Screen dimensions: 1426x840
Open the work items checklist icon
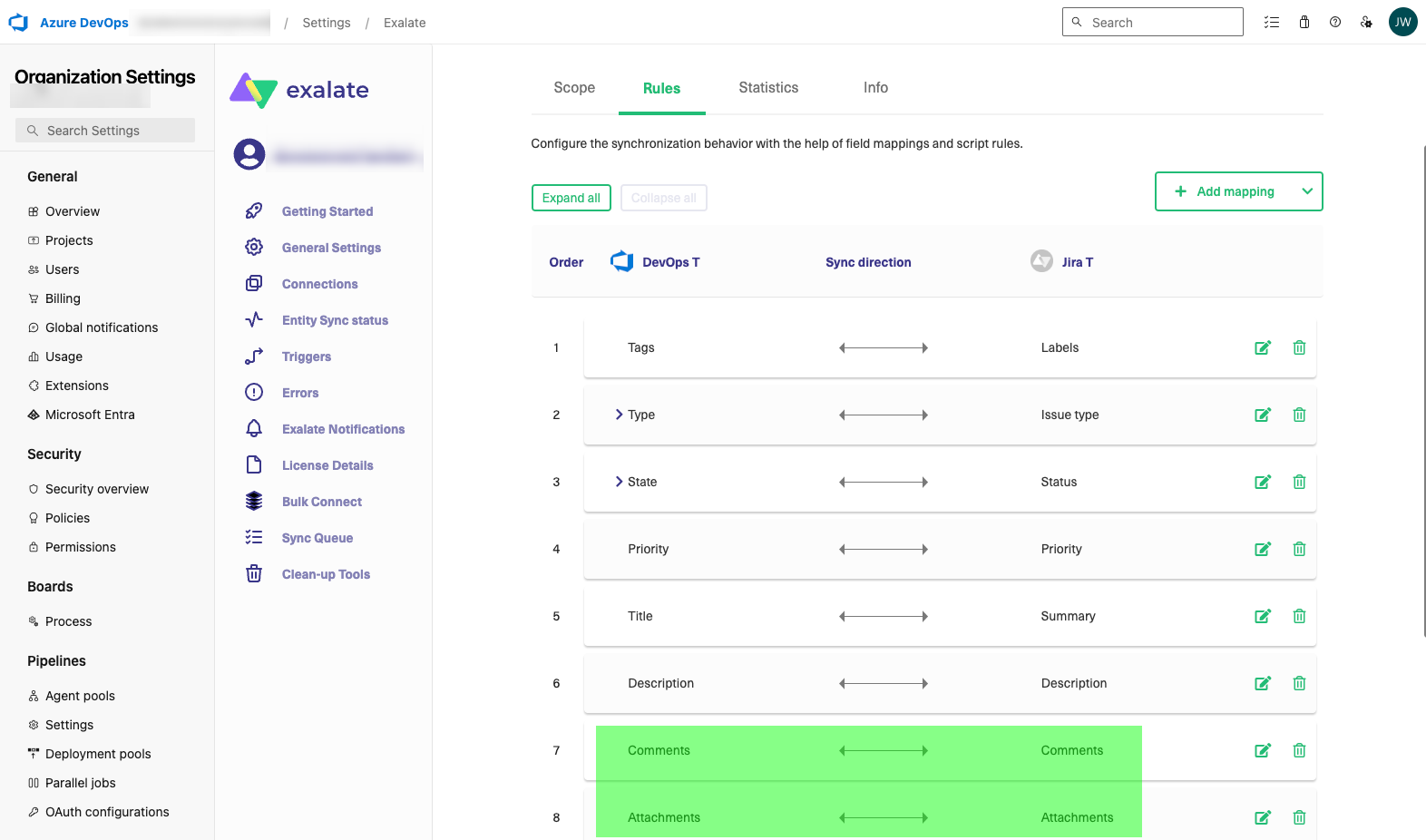(x=1272, y=22)
